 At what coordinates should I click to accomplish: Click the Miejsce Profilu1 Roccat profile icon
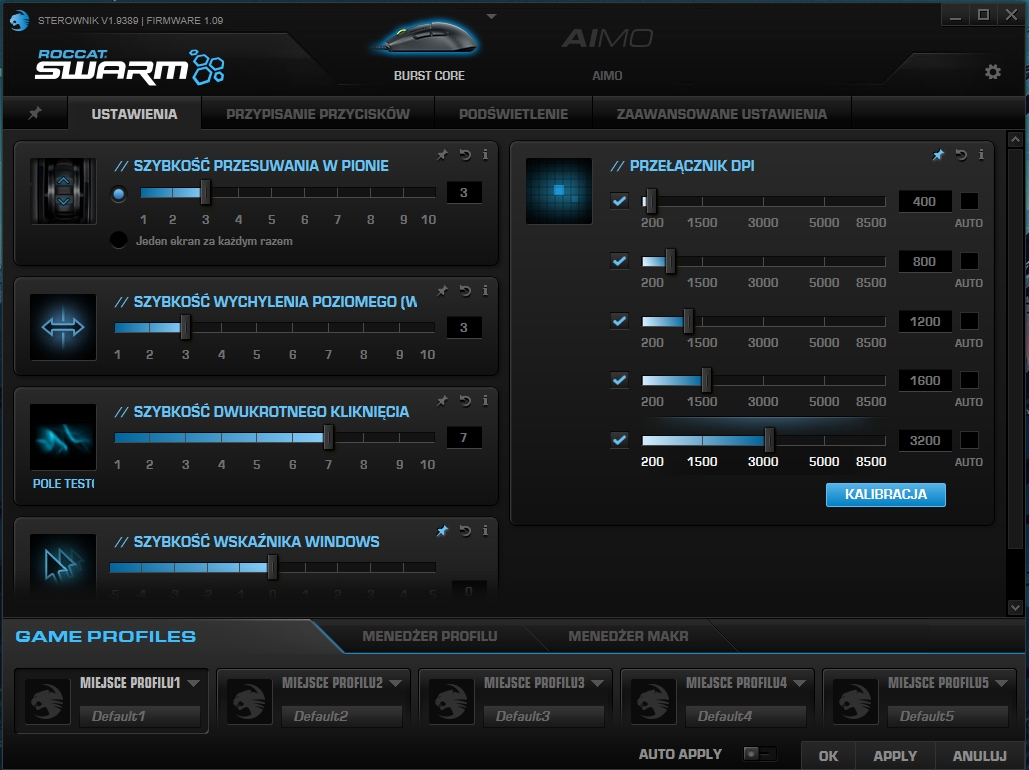(x=47, y=701)
